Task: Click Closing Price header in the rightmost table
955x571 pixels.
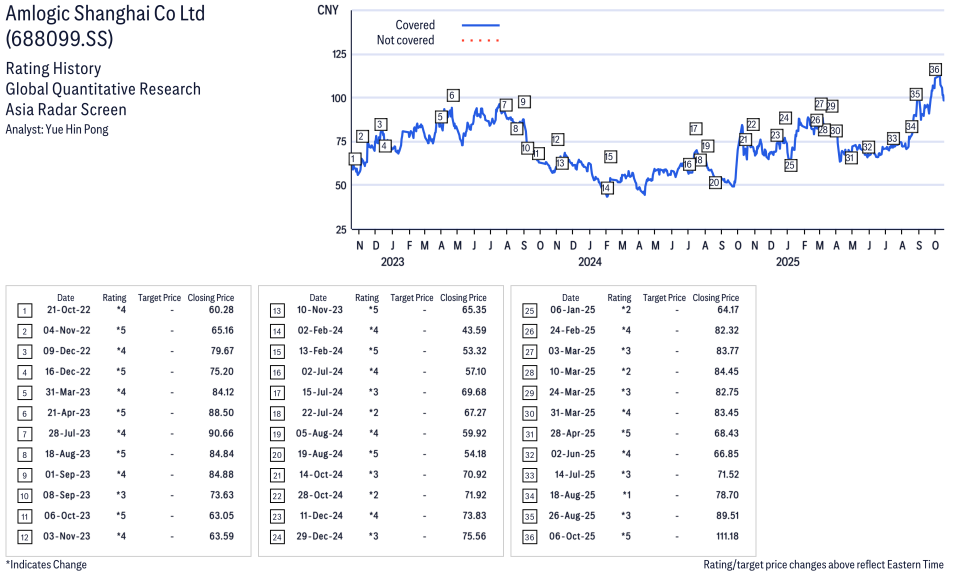Action: pos(715,298)
